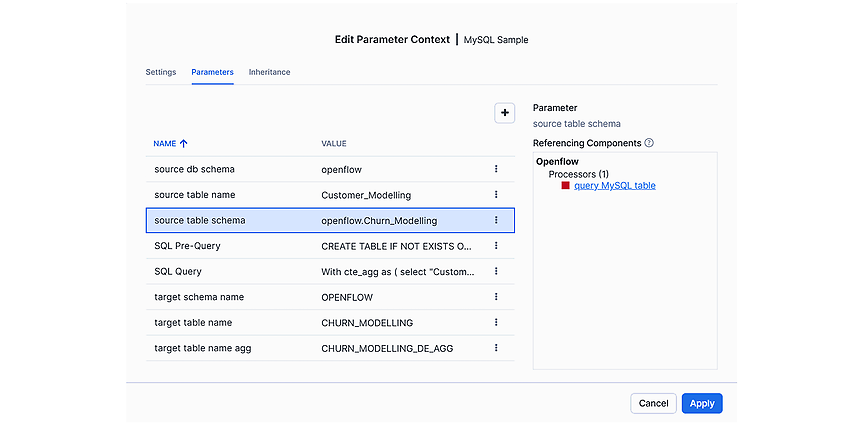This screenshot has height=425, width=850.
Task: Select the SQL Query parameter name
Action: click(178, 271)
